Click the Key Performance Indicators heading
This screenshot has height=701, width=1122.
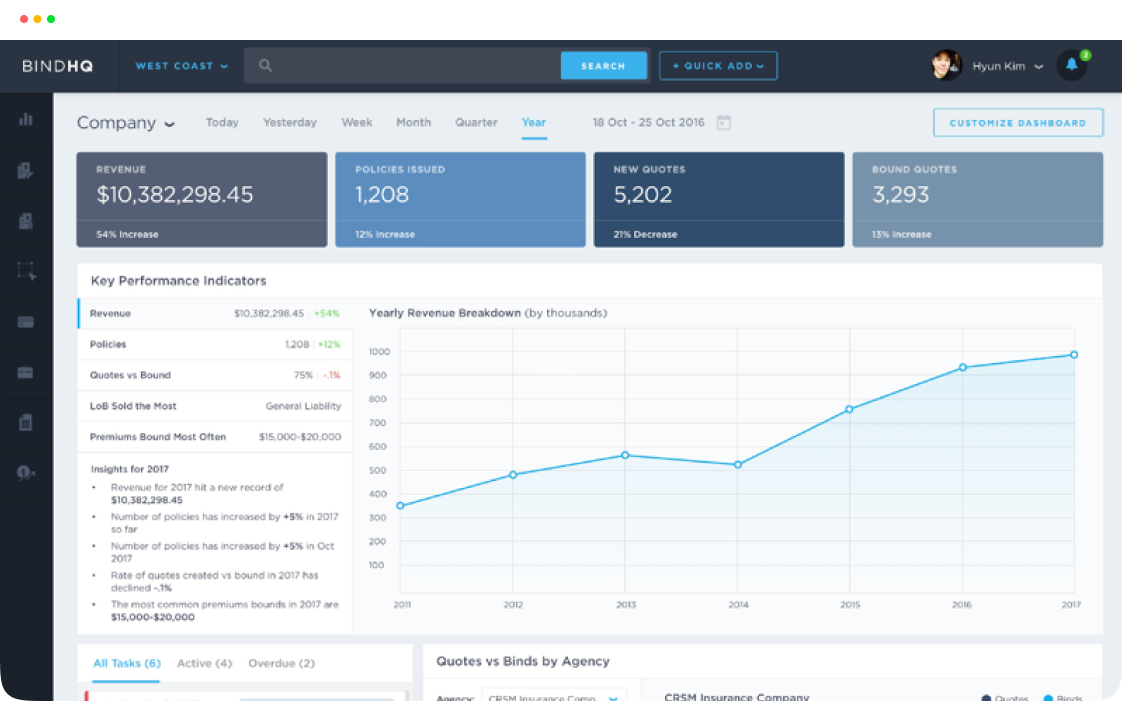[178, 280]
